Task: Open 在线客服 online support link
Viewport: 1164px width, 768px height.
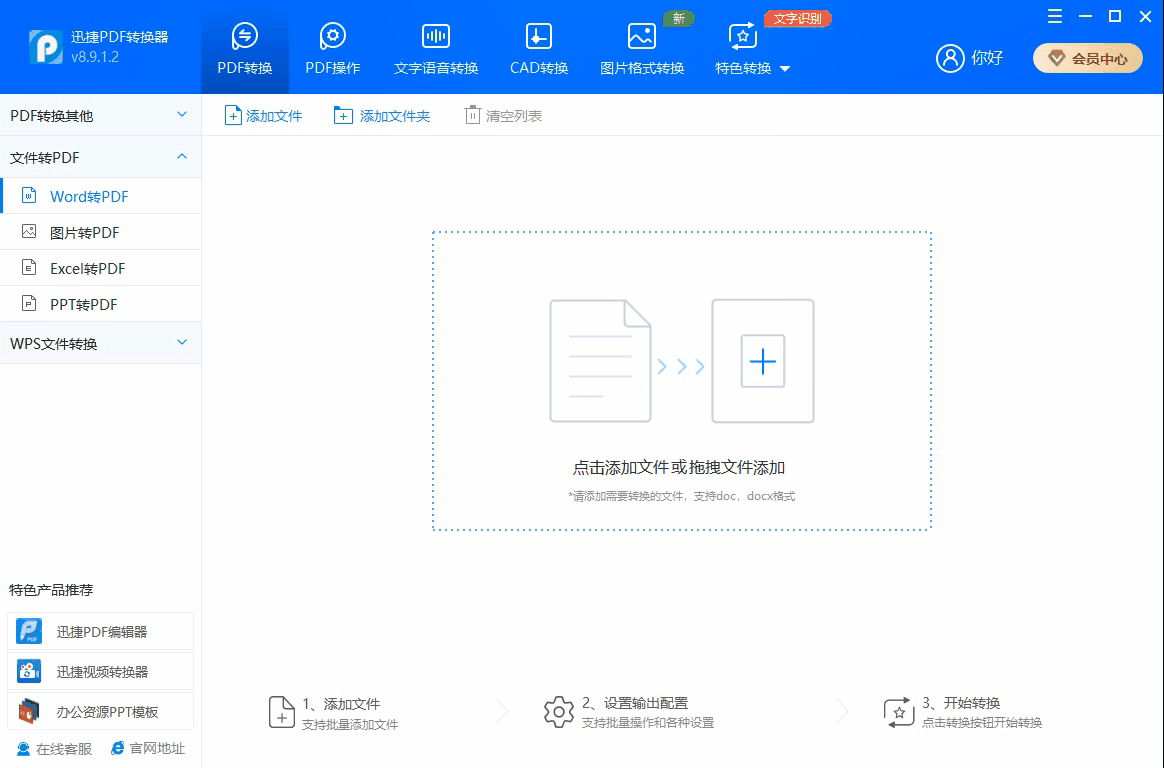Action: pyautogui.click(x=54, y=749)
